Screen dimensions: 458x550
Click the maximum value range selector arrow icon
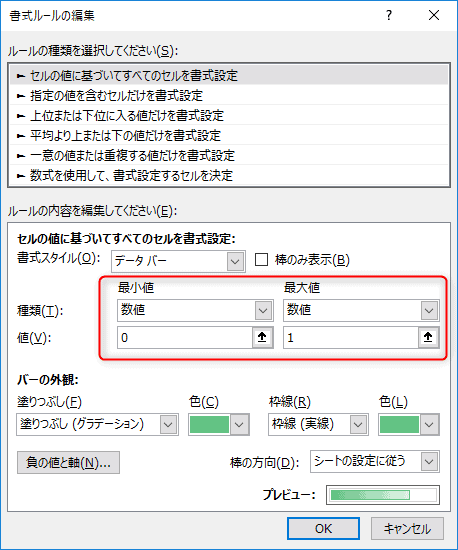(x=428, y=337)
